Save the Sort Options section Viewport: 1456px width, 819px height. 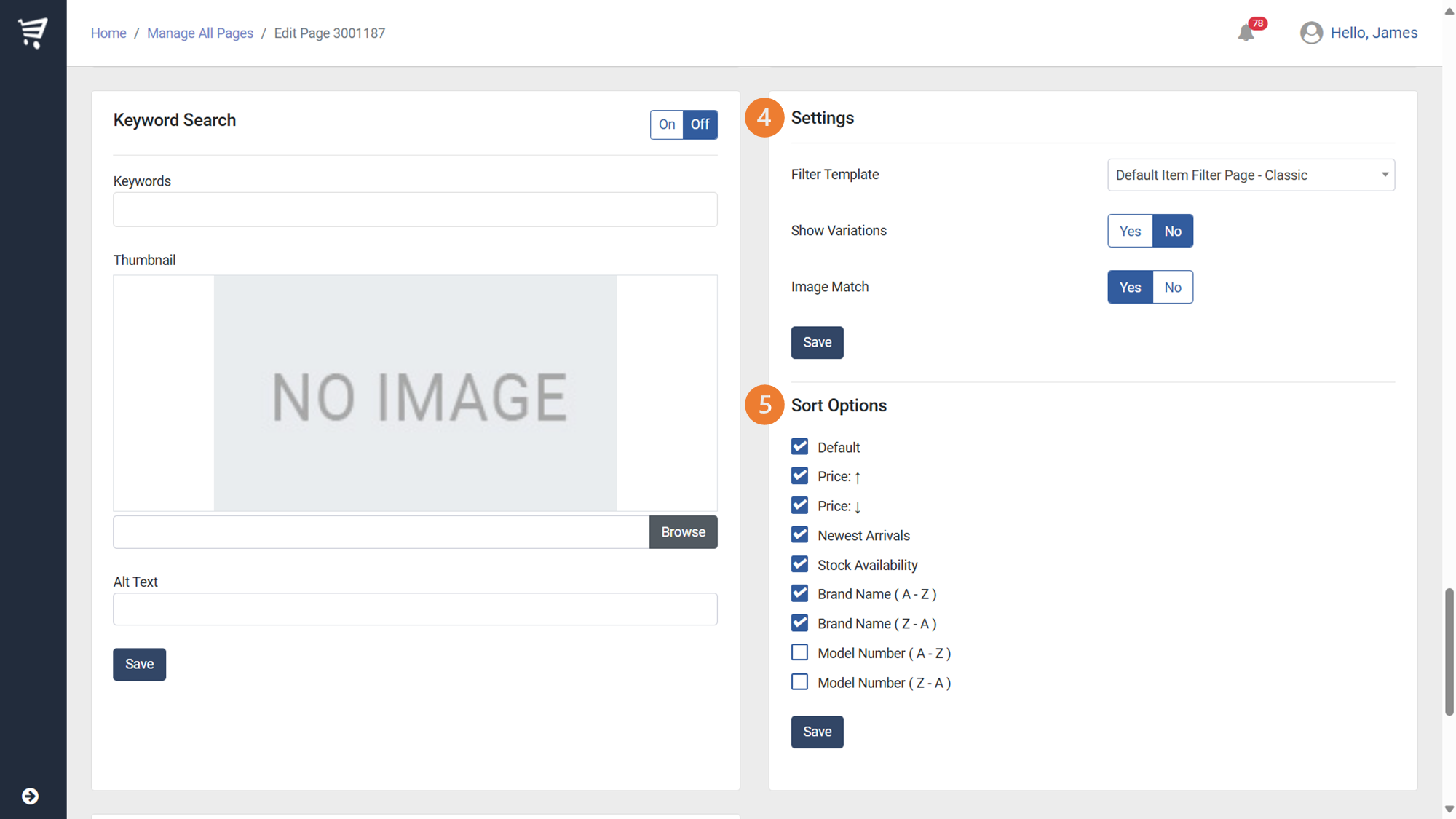pyautogui.click(x=817, y=732)
